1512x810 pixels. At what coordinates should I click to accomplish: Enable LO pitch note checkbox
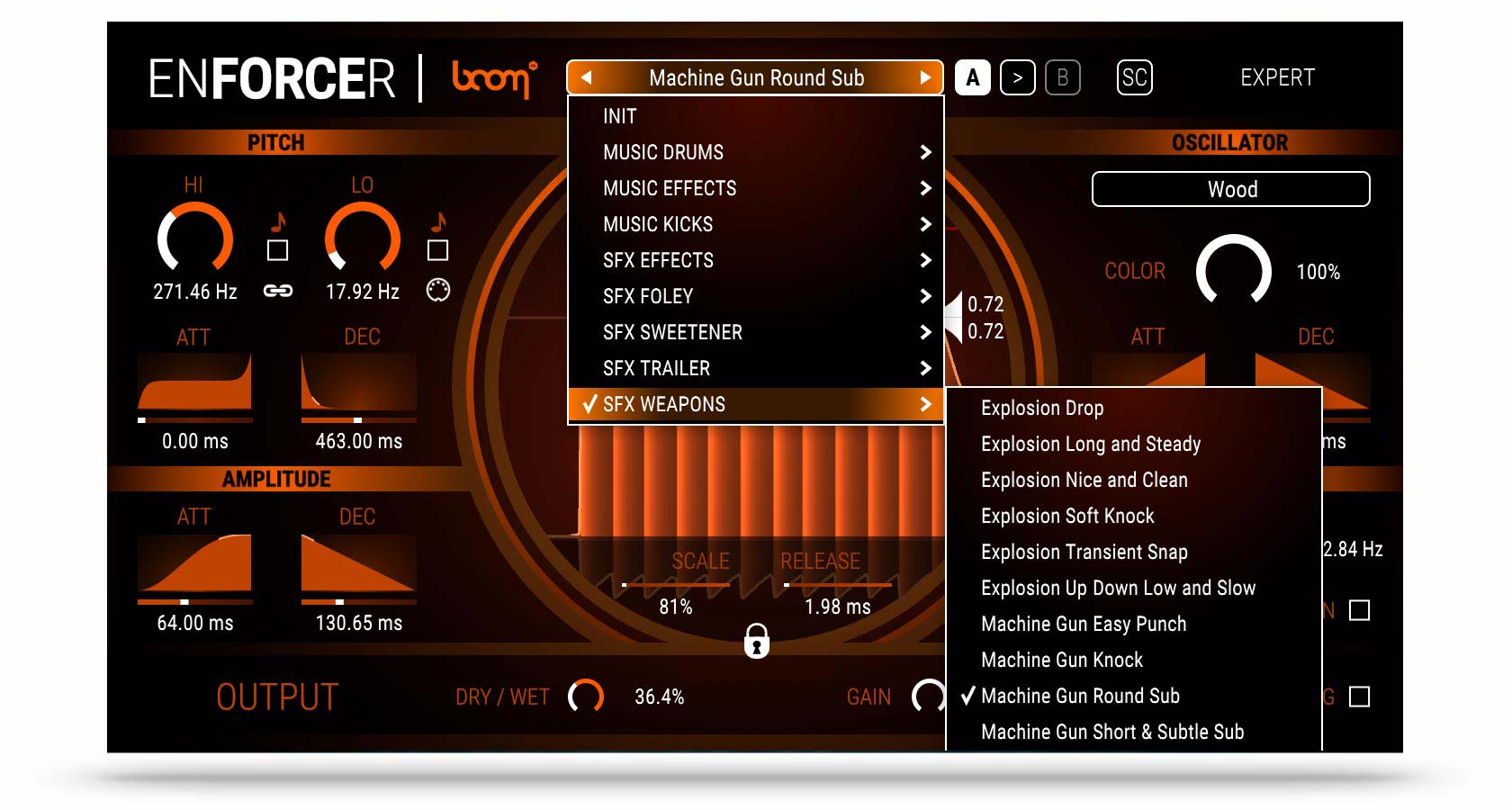coord(438,250)
